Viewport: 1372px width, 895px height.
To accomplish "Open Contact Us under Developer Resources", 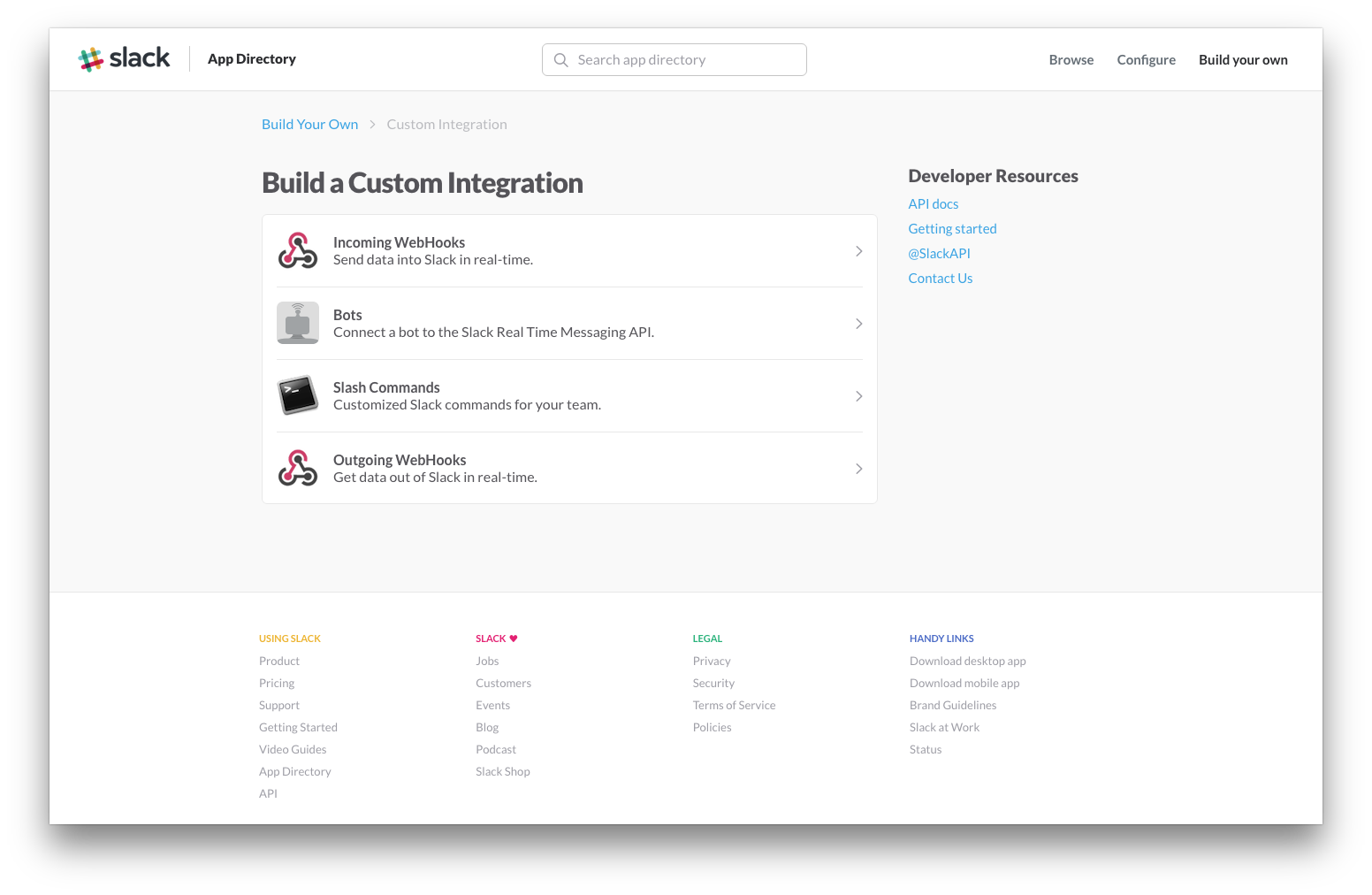I will click(x=940, y=279).
